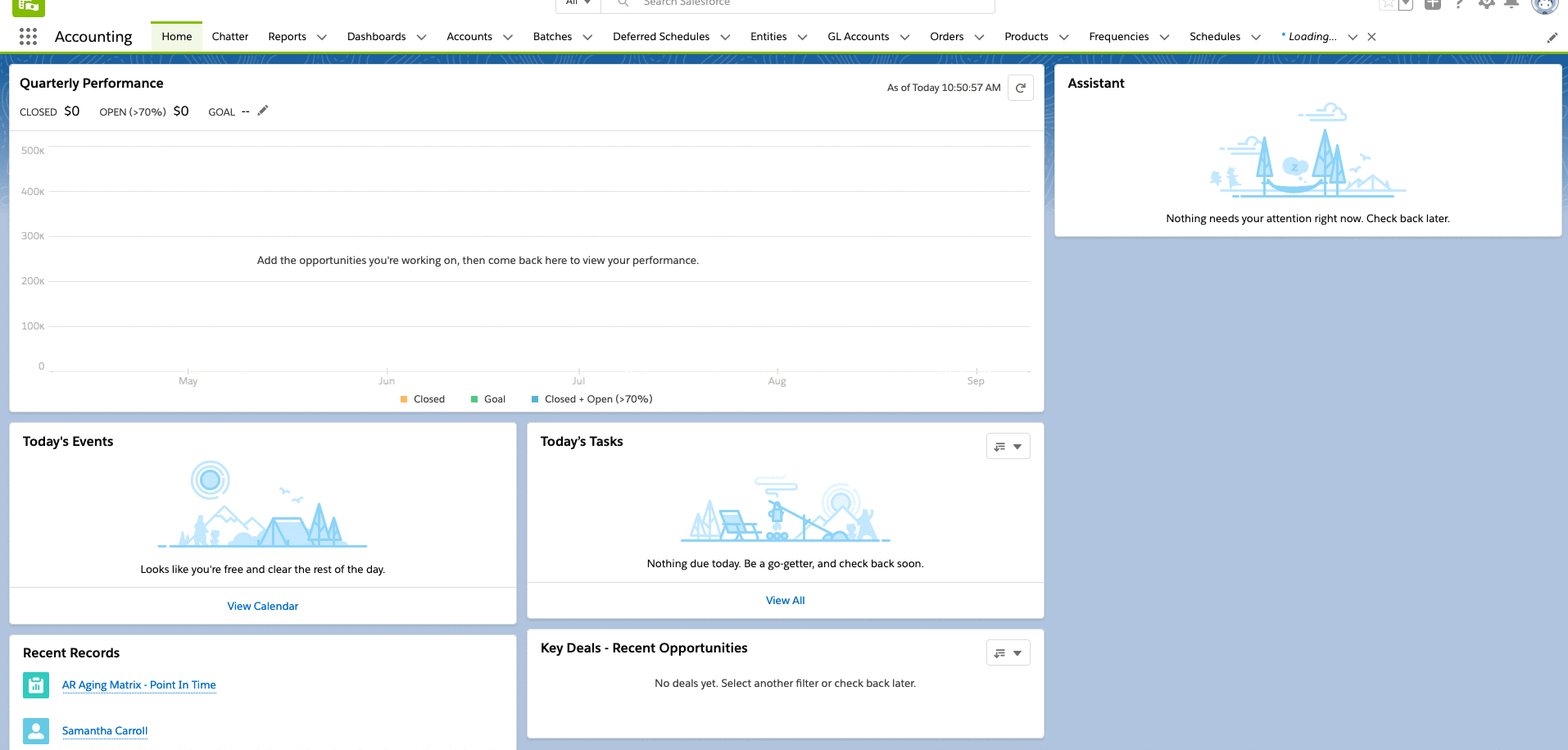Click the View Calendar link
The height and width of the screenshot is (750, 1568).
pyautogui.click(x=263, y=607)
